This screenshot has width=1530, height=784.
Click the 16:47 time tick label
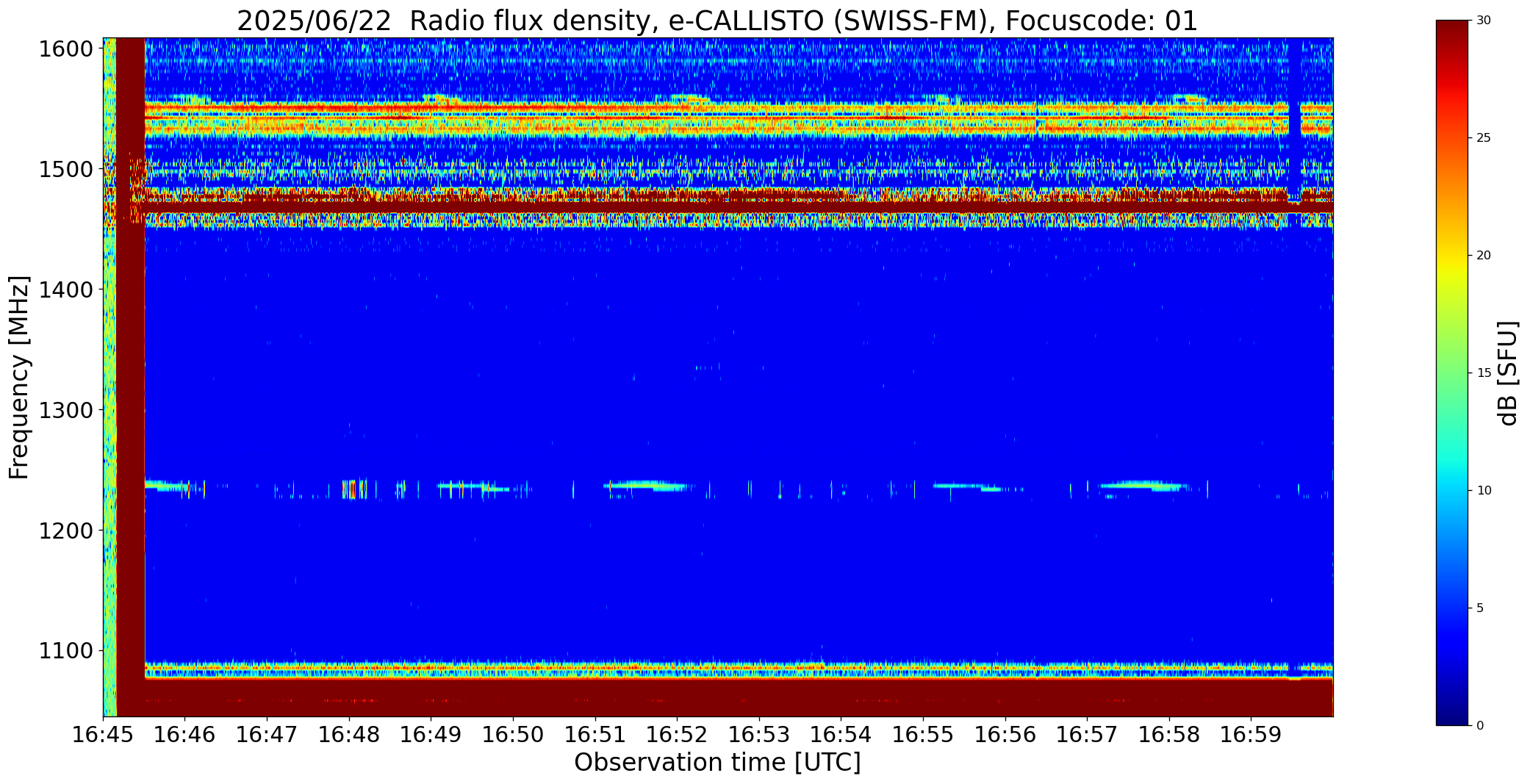(x=267, y=735)
